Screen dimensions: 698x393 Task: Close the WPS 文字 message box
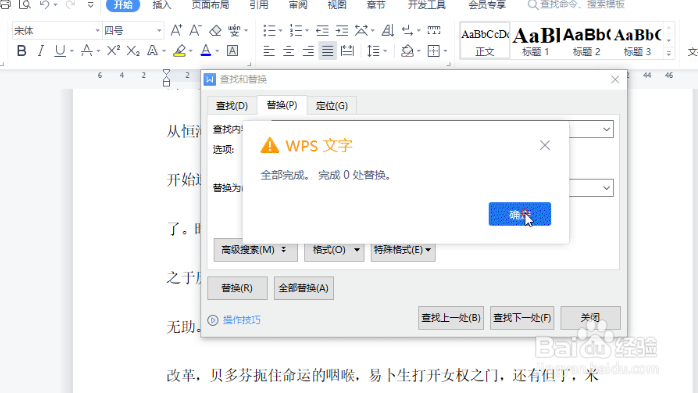tap(544, 146)
